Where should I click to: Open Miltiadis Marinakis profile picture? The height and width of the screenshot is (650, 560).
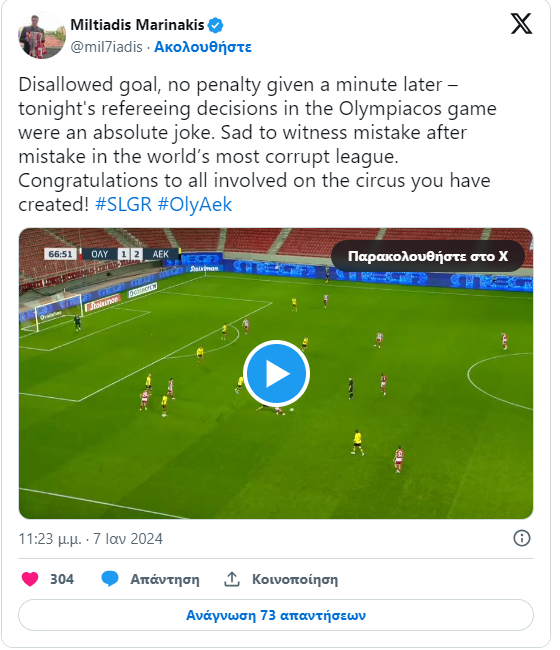pyautogui.click(x=42, y=35)
